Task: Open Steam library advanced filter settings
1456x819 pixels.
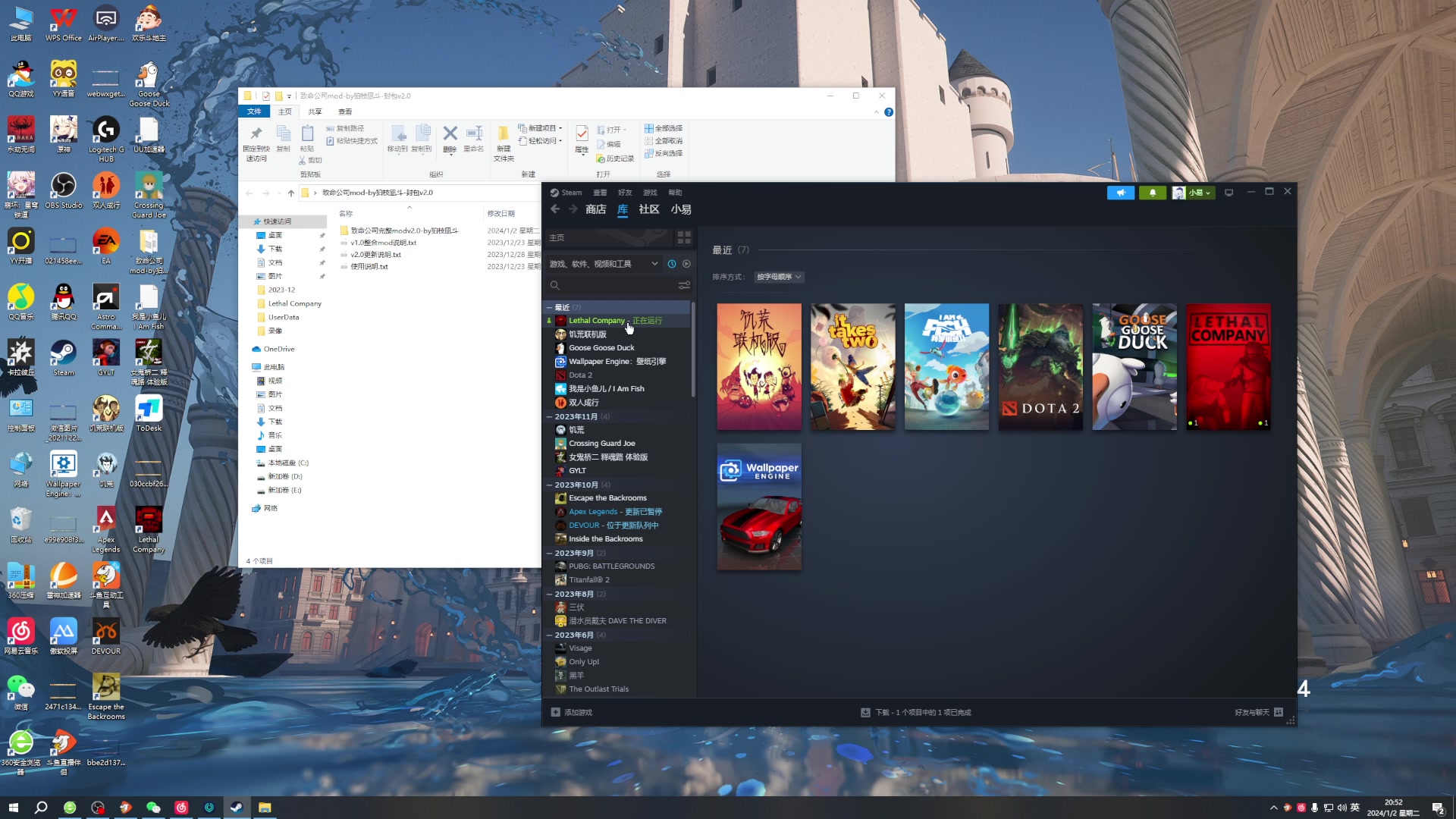Action: pos(684,285)
